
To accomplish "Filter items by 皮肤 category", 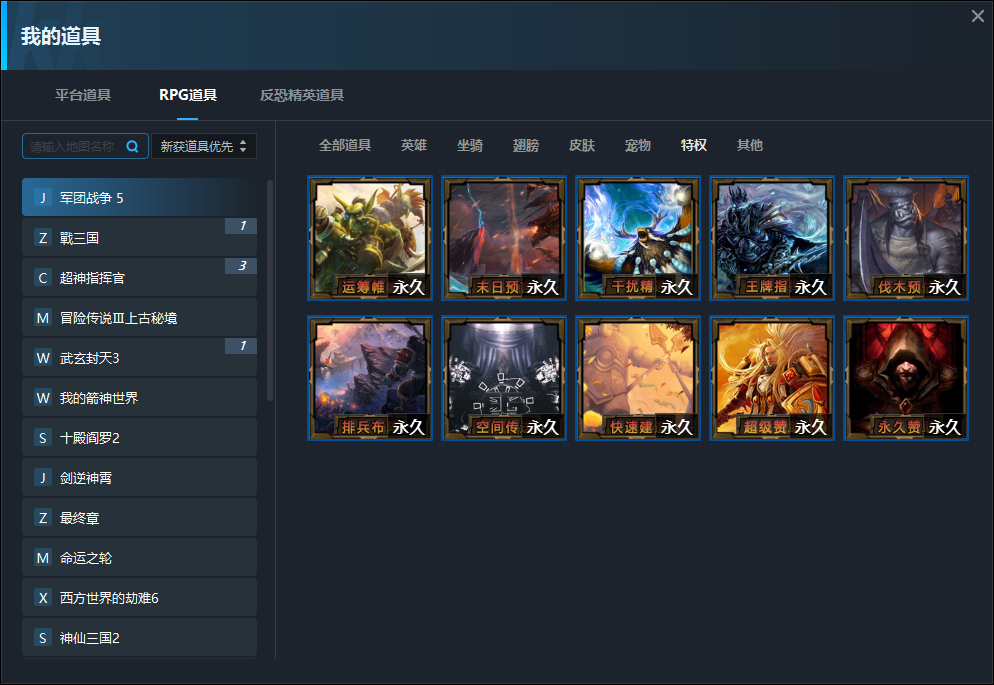I will pyautogui.click(x=582, y=145).
